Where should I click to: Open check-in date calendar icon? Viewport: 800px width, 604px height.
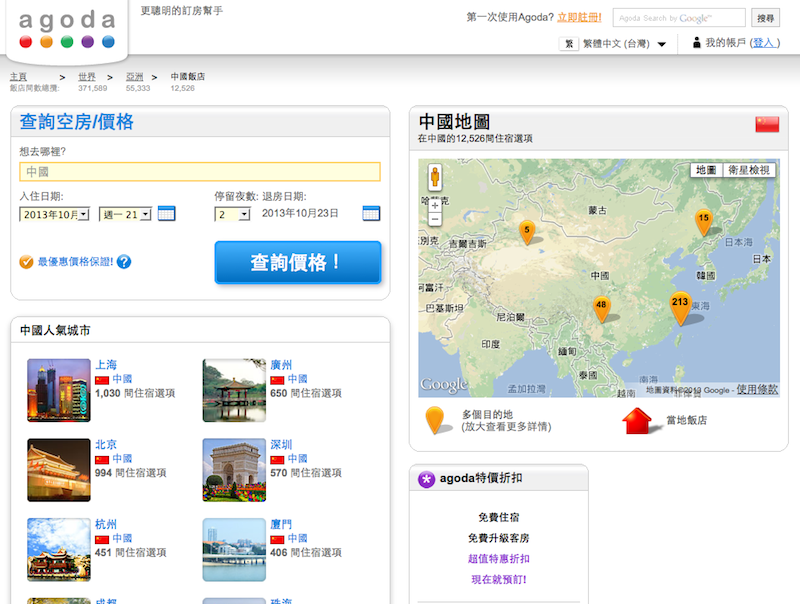166,213
